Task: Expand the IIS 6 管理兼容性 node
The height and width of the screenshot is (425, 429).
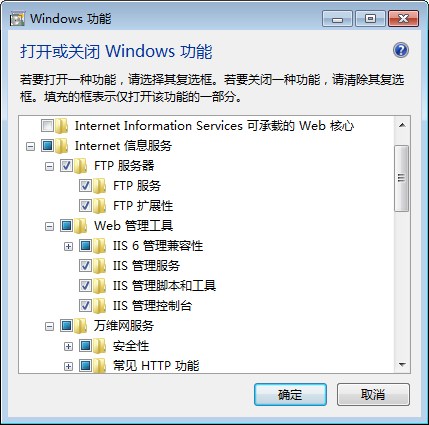Action: [68, 246]
